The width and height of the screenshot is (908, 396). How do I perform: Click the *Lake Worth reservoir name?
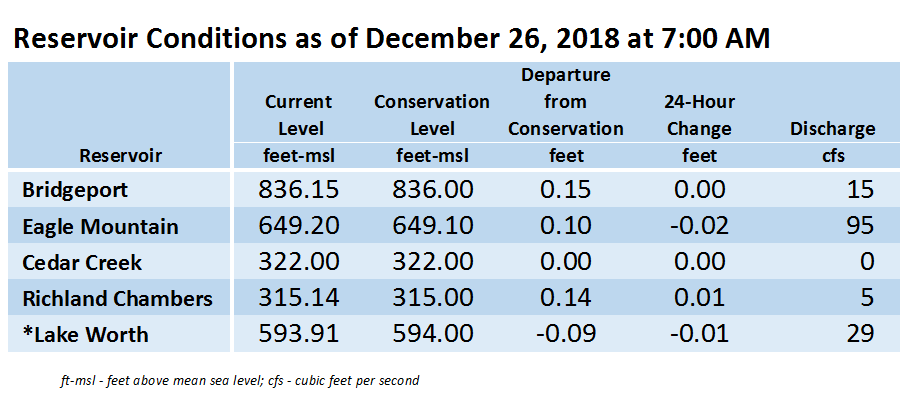(85, 335)
